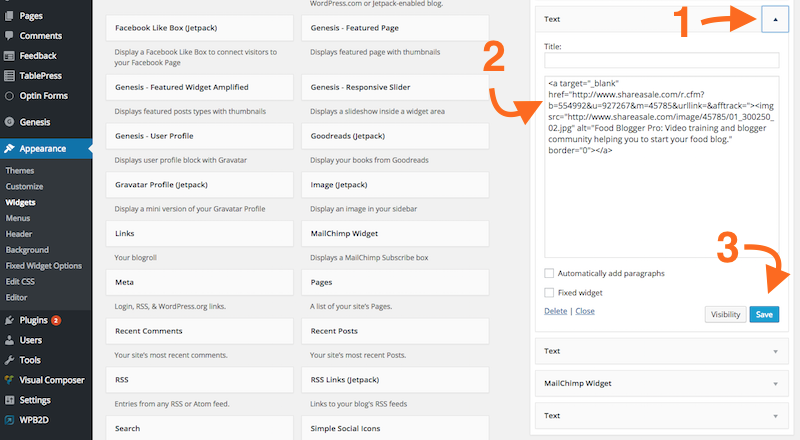Open the Header submenu item
Image resolution: width=800 pixels, height=440 pixels.
click(x=19, y=234)
